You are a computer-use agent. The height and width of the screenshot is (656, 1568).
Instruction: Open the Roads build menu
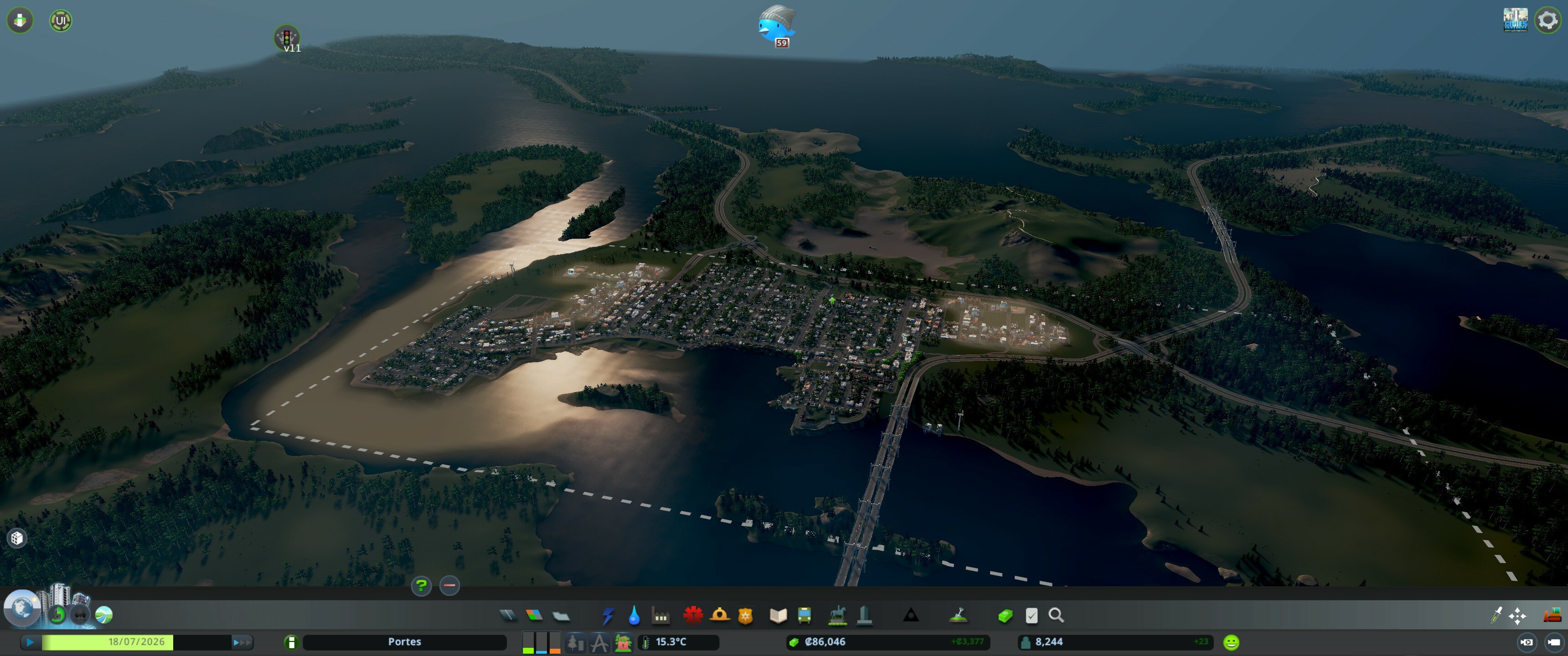tap(508, 615)
